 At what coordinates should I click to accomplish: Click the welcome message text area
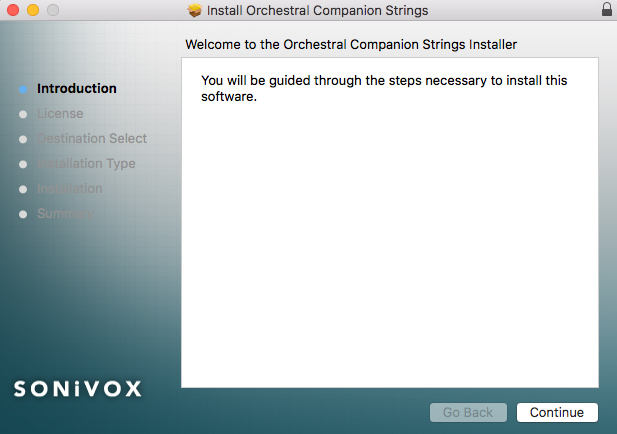pyautogui.click(x=390, y=223)
